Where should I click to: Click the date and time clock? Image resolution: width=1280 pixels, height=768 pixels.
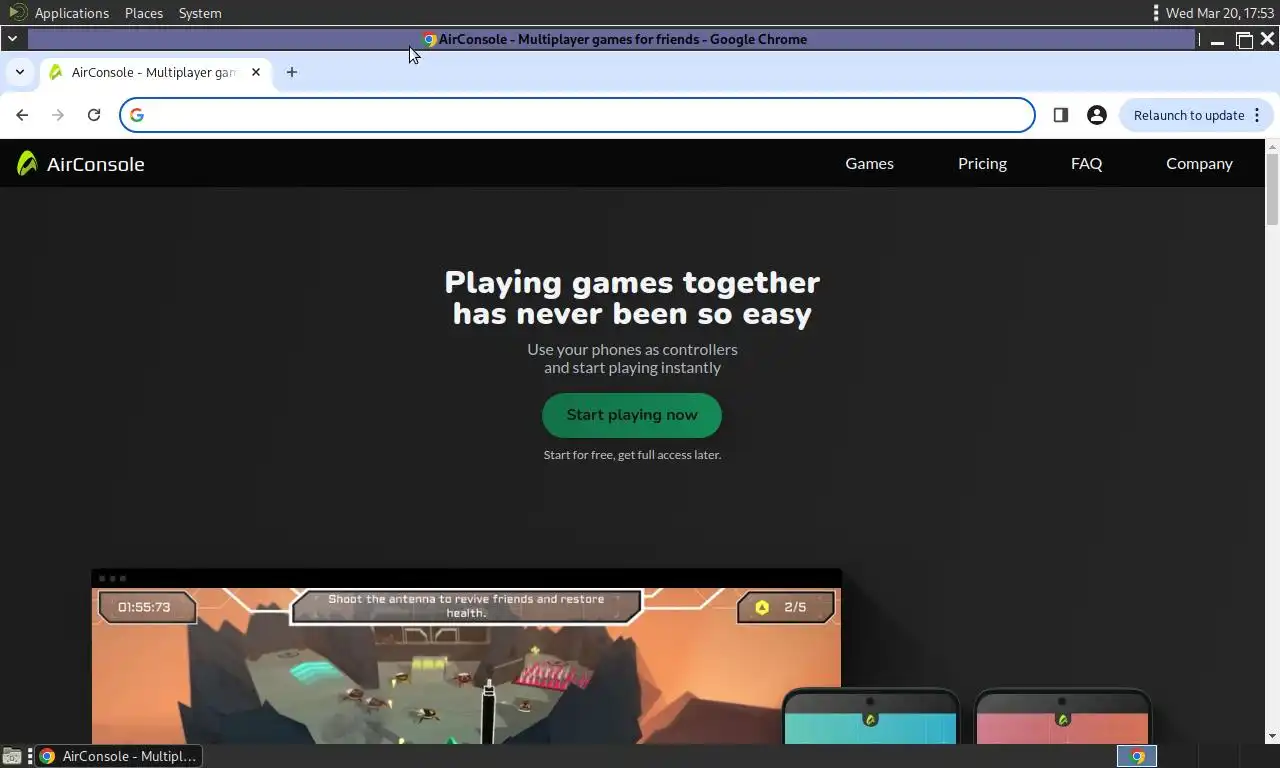(1220, 13)
